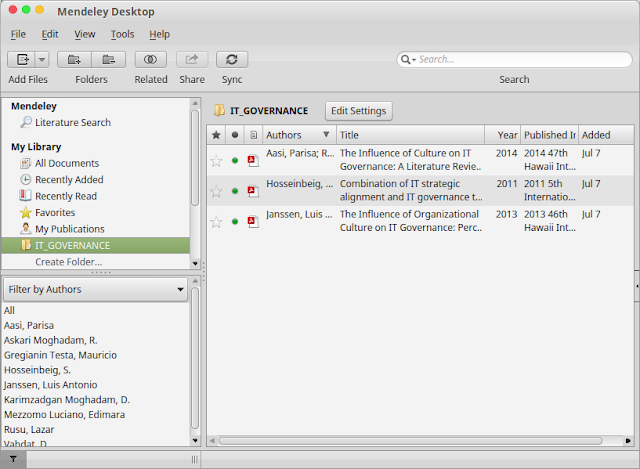Click the Sync toolbar icon
This screenshot has width=640, height=469.
coord(232,60)
